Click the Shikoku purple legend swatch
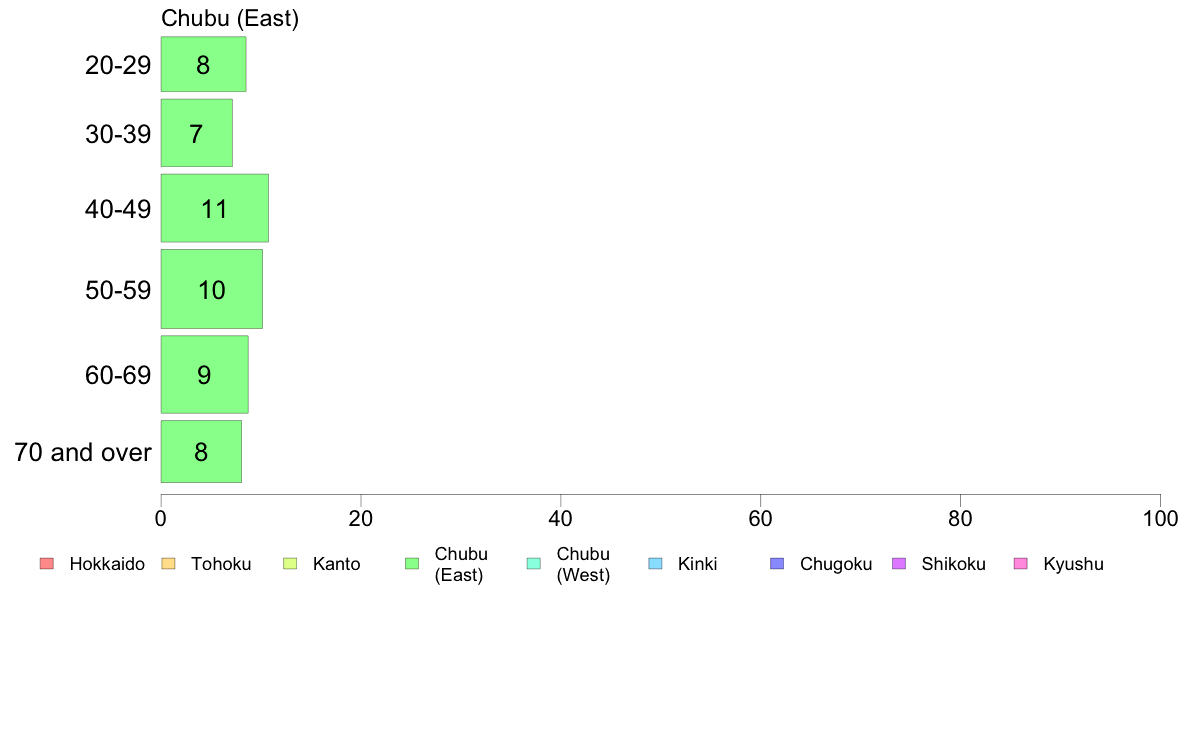 899,563
